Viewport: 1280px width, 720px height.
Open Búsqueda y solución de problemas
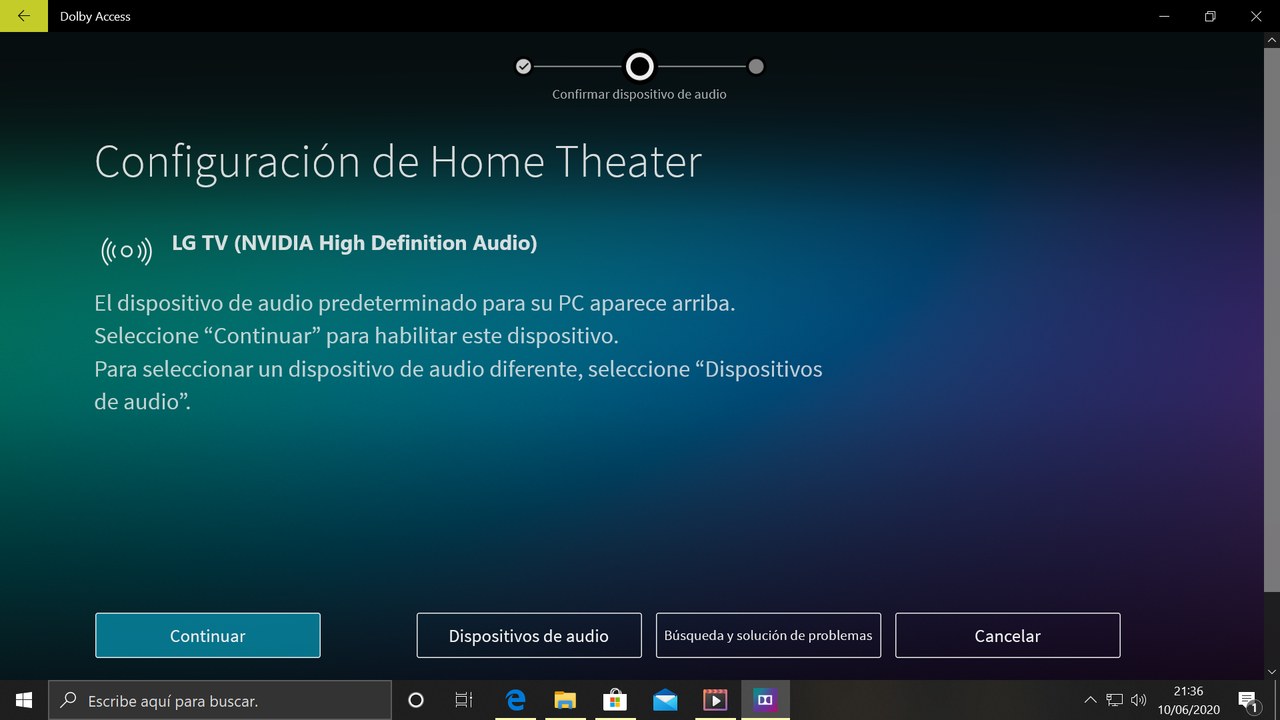(x=768, y=635)
